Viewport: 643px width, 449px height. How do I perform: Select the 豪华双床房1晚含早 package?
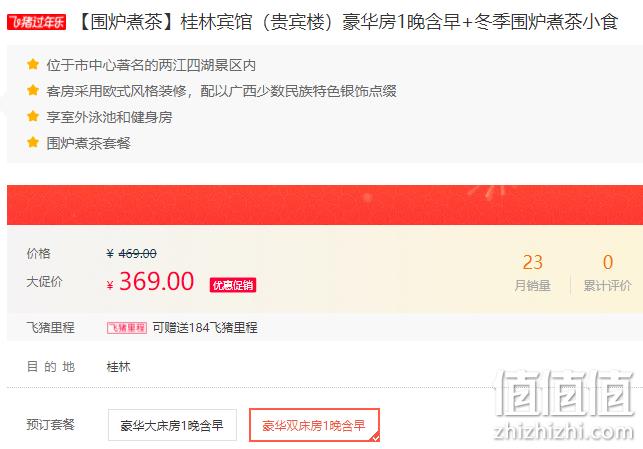[314, 425]
